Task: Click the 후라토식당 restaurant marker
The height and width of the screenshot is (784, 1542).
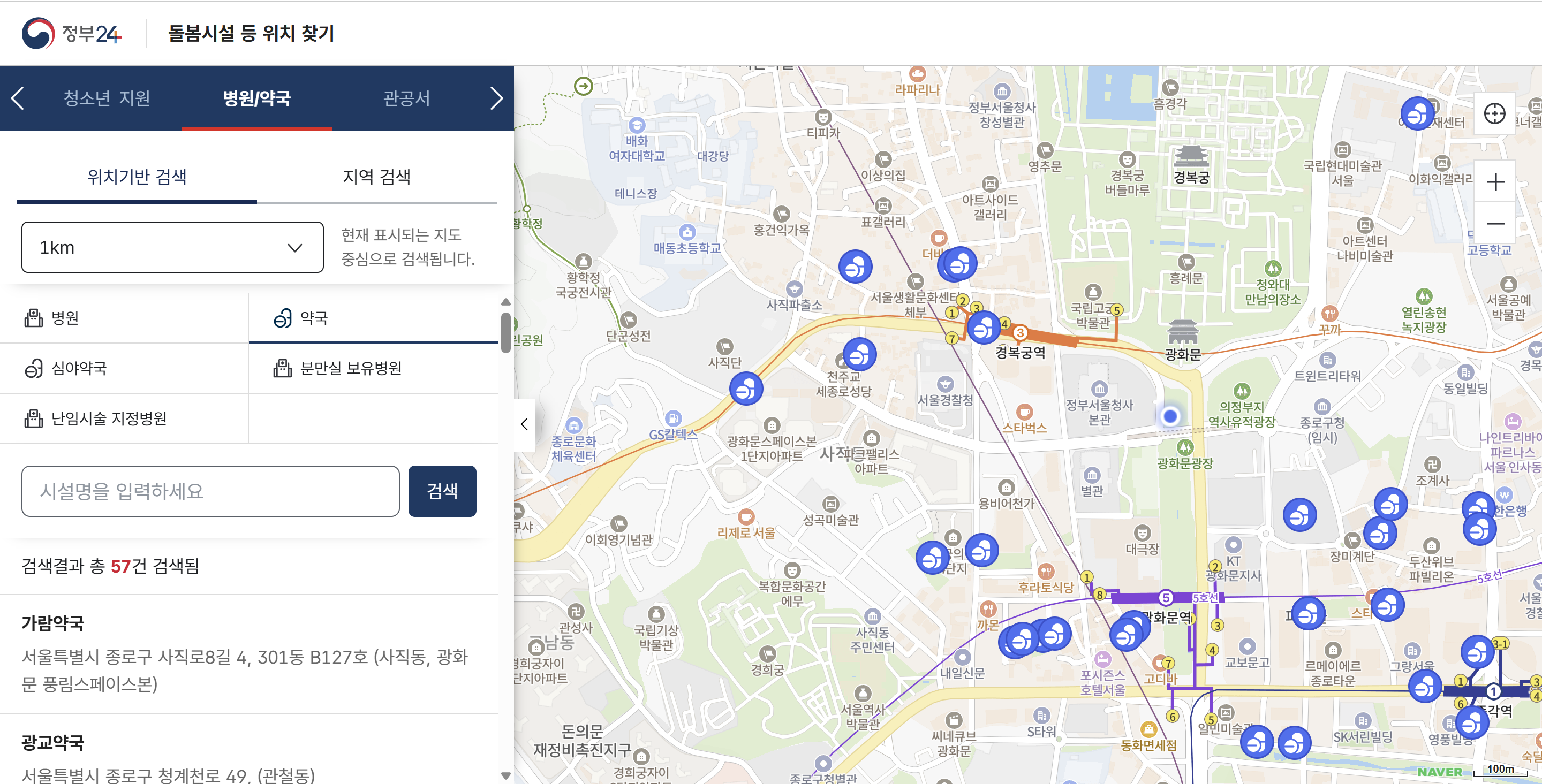Action: 1046,571
